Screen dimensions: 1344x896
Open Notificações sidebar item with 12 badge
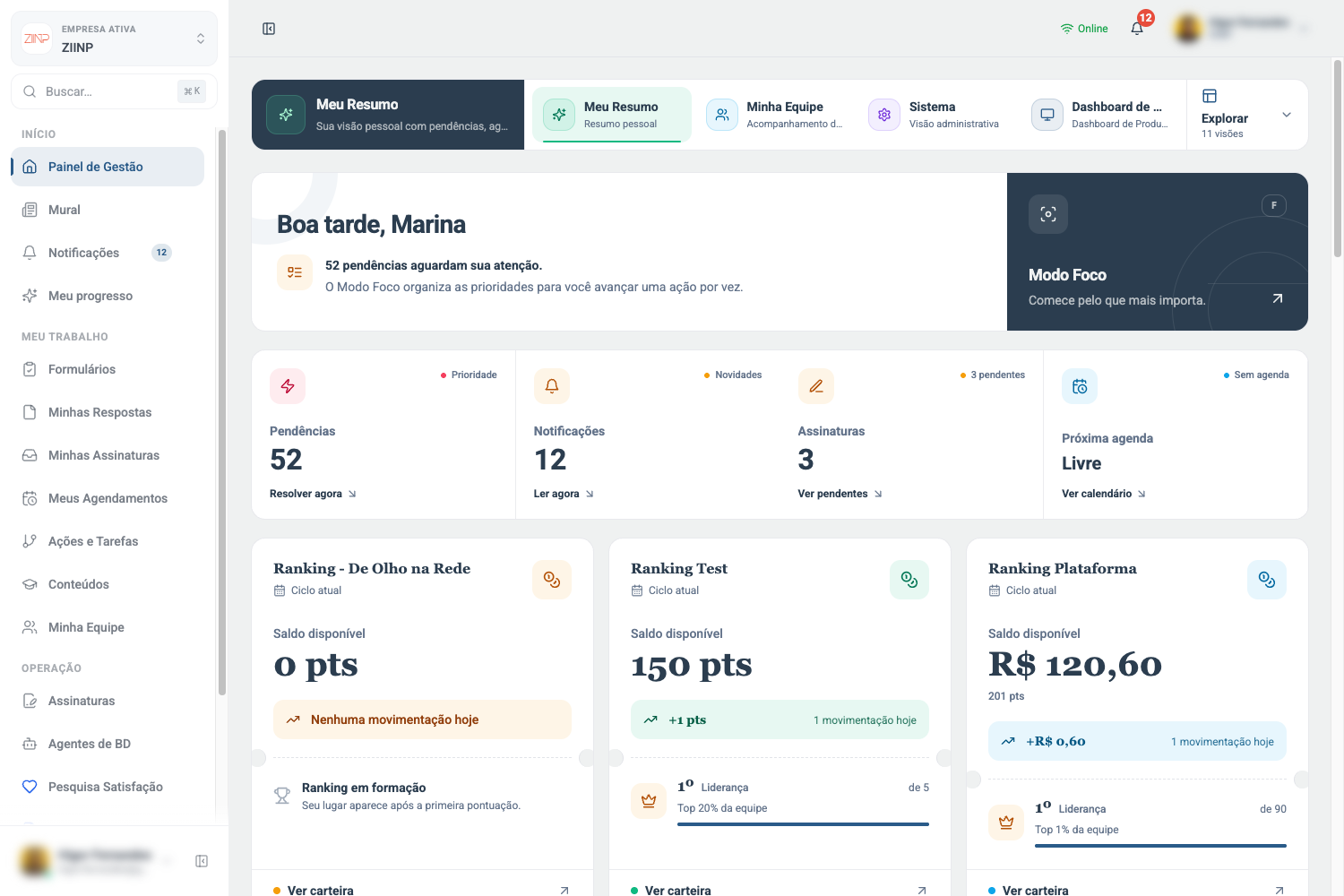[108, 253]
